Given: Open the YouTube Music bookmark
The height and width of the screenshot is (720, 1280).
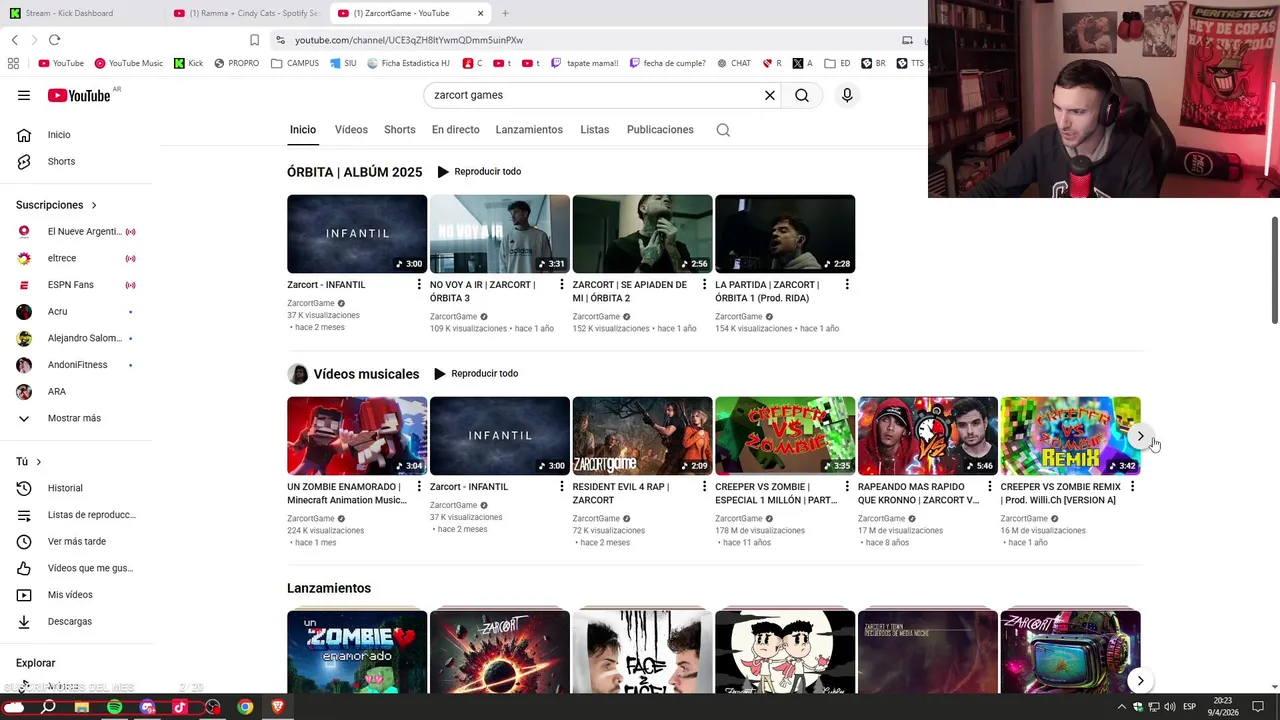Looking at the screenshot, I should 128,63.
